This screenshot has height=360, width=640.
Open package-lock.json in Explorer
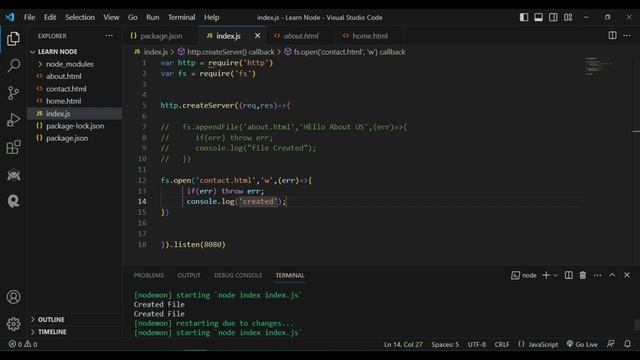point(75,126)
